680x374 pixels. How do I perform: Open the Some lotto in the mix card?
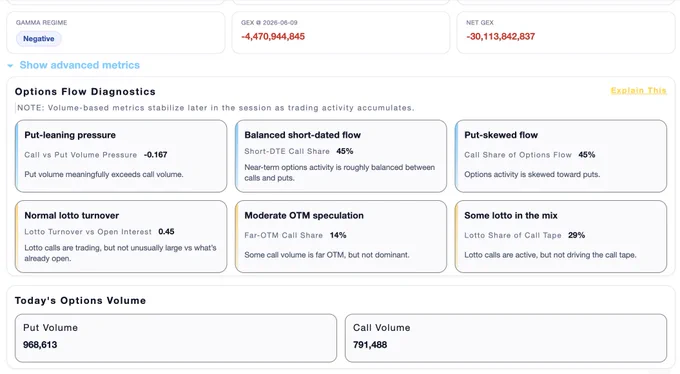pyautogui.click(x=561, y=236)
